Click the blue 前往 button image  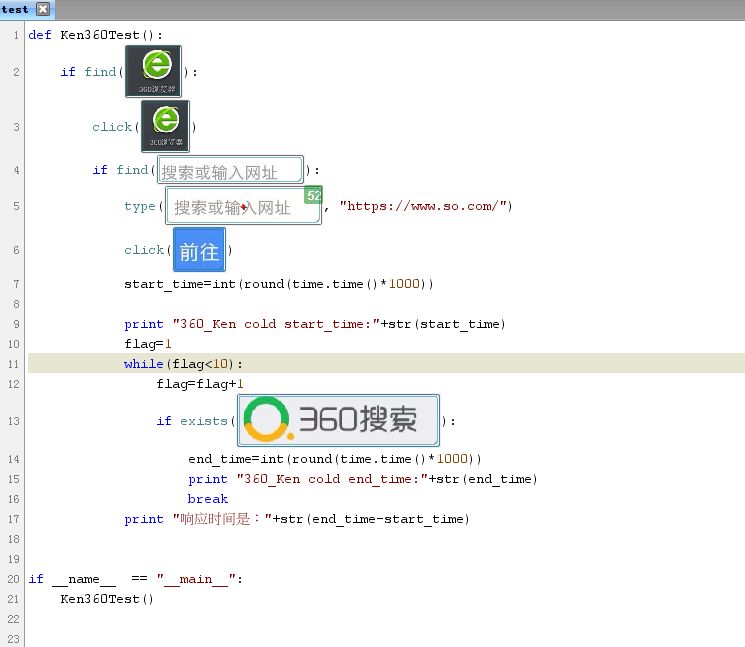coord(199,250)
